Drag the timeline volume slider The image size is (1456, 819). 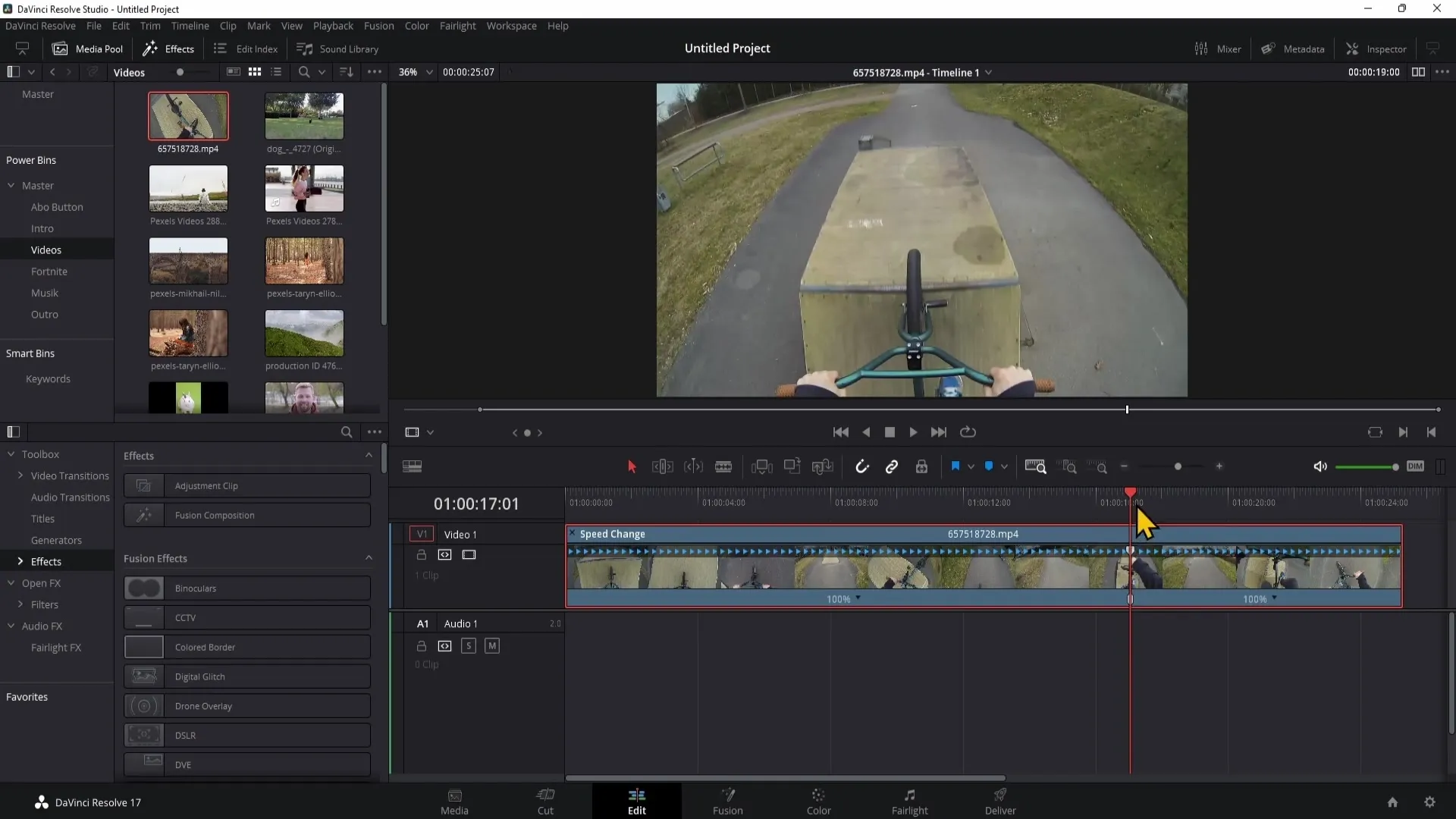[1394, 467]
